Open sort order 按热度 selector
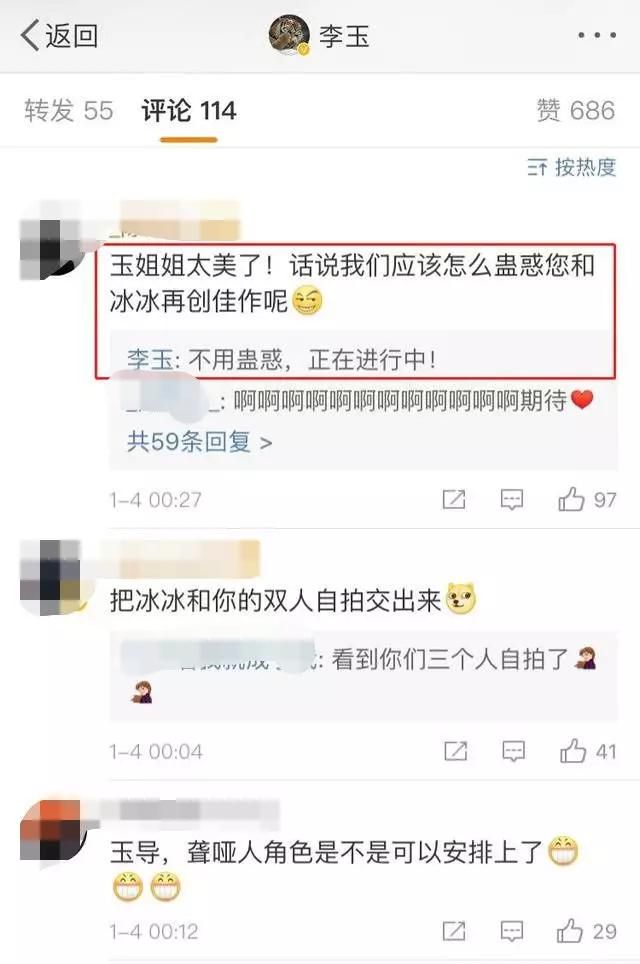Image resolution: width=640 pixels, height=964 pixels. tap(572, 167)
